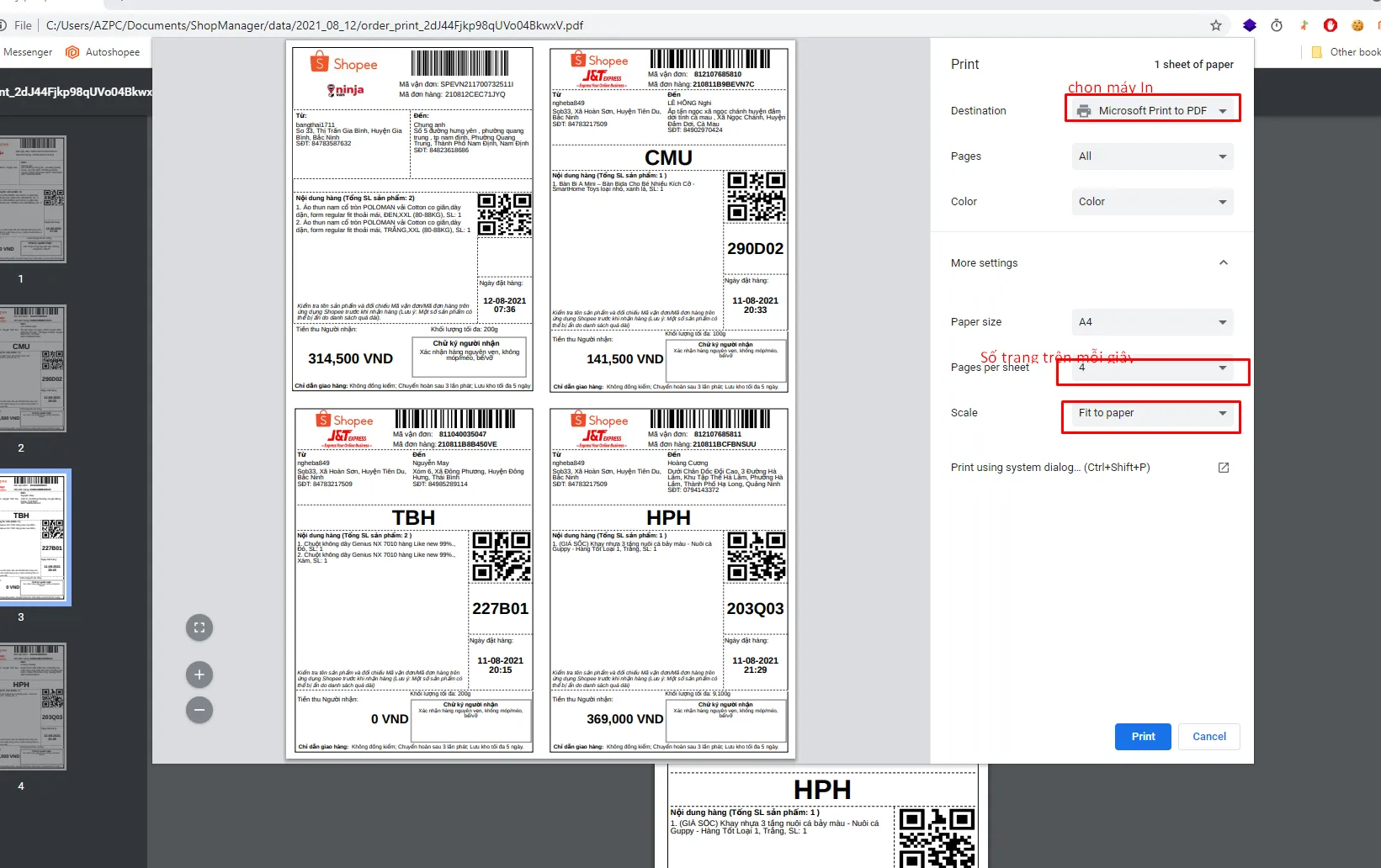This screenshot has height=868, width=1381.
Task: Click the 369,000 VND amount
Action: [624, 719]
